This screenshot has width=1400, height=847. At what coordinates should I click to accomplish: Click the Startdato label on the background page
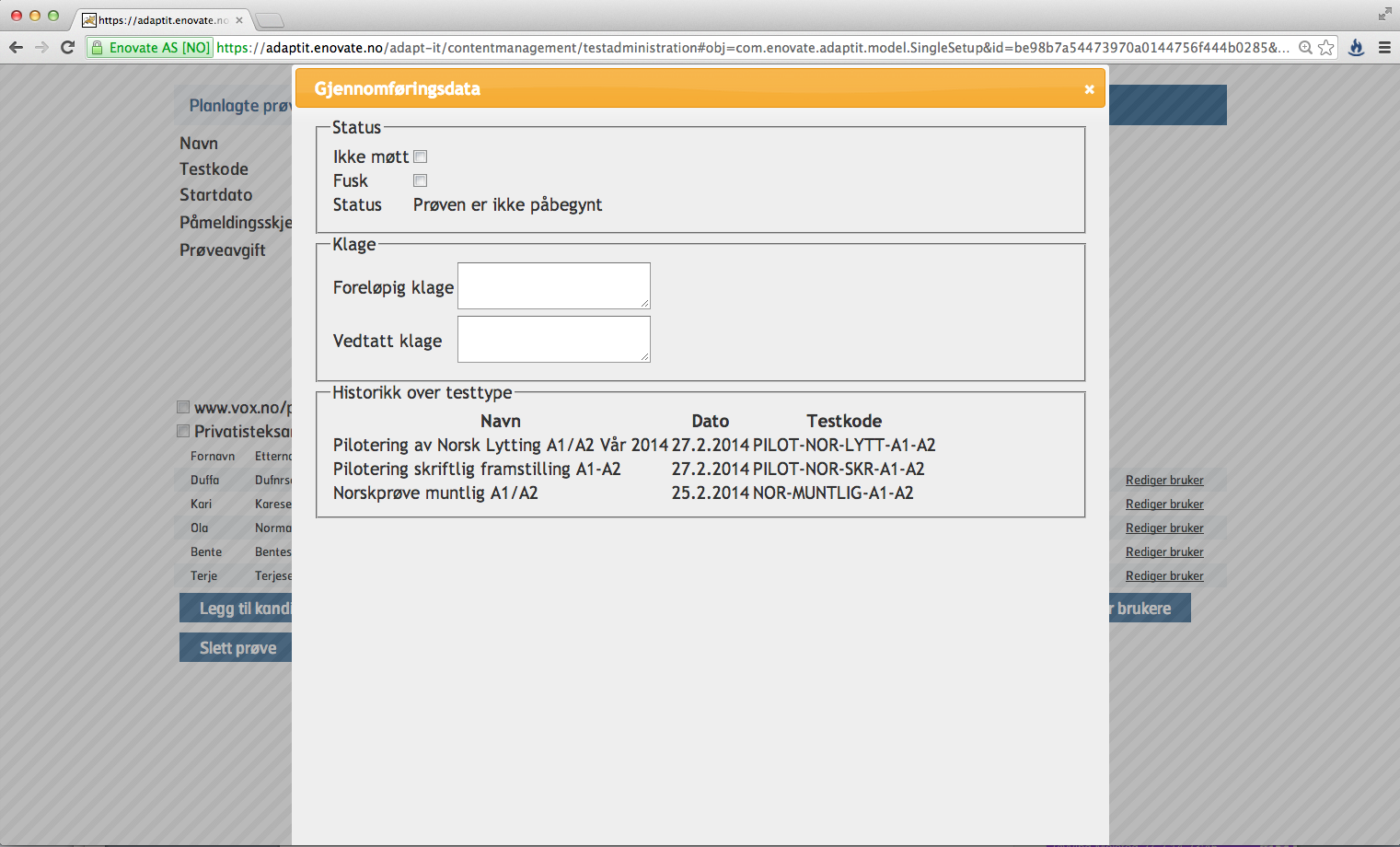215,195
